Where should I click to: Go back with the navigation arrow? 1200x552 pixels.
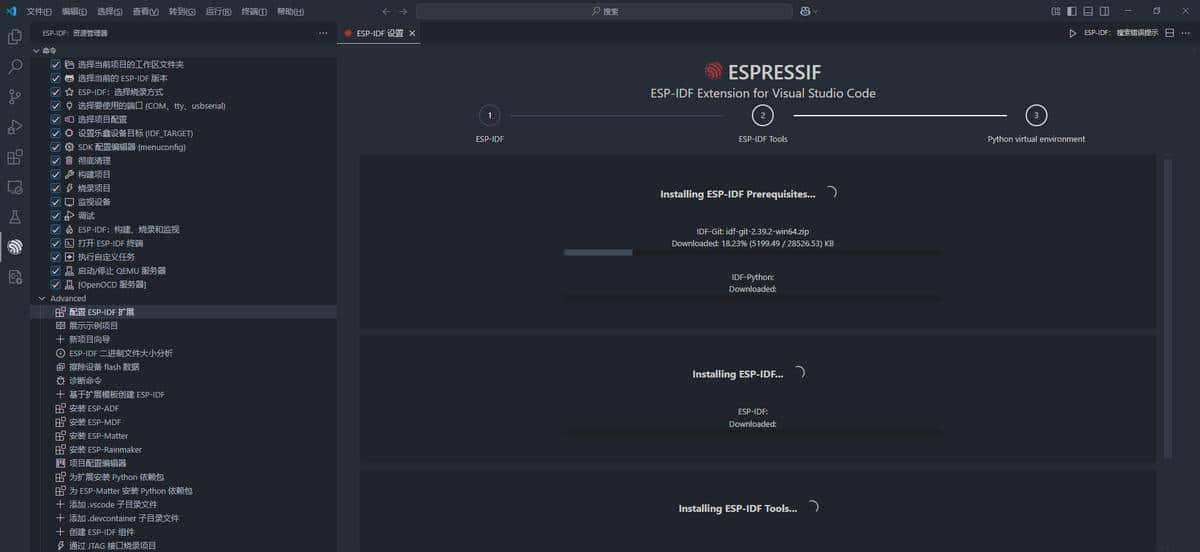pos(388,11)
